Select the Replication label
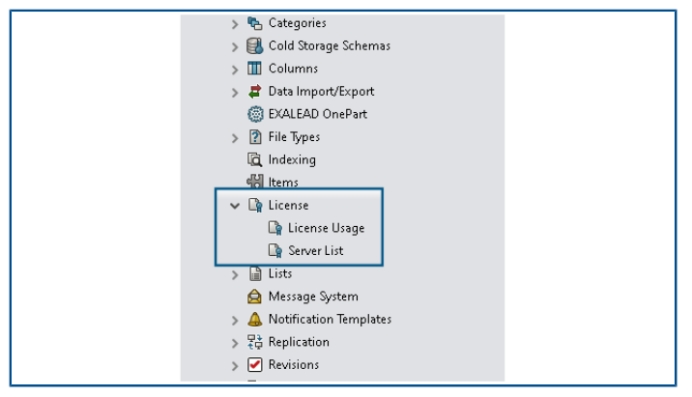 coord(299,342)
